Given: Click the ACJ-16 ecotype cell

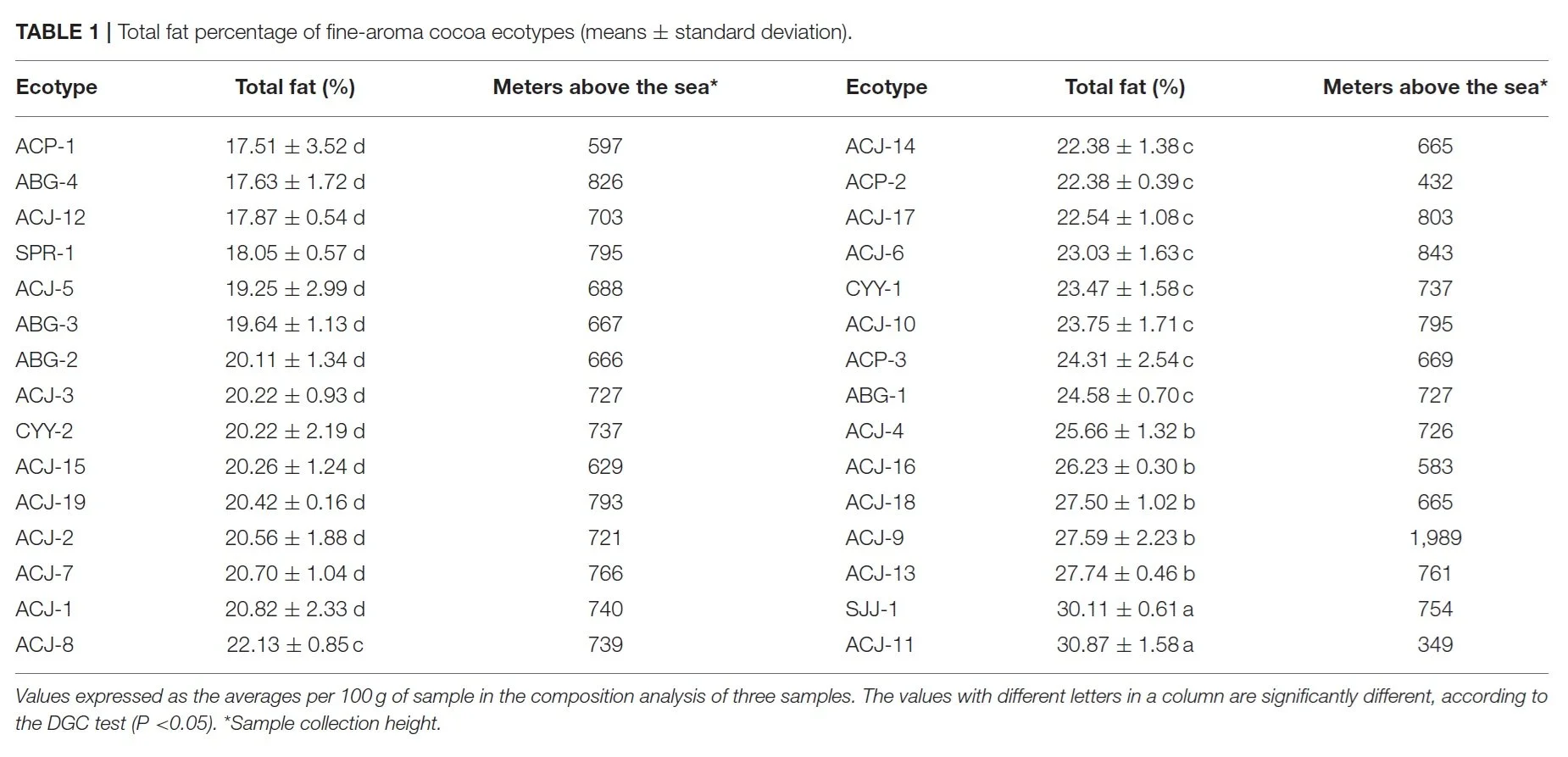Looking at the screenshot, I should pos(880,467).
